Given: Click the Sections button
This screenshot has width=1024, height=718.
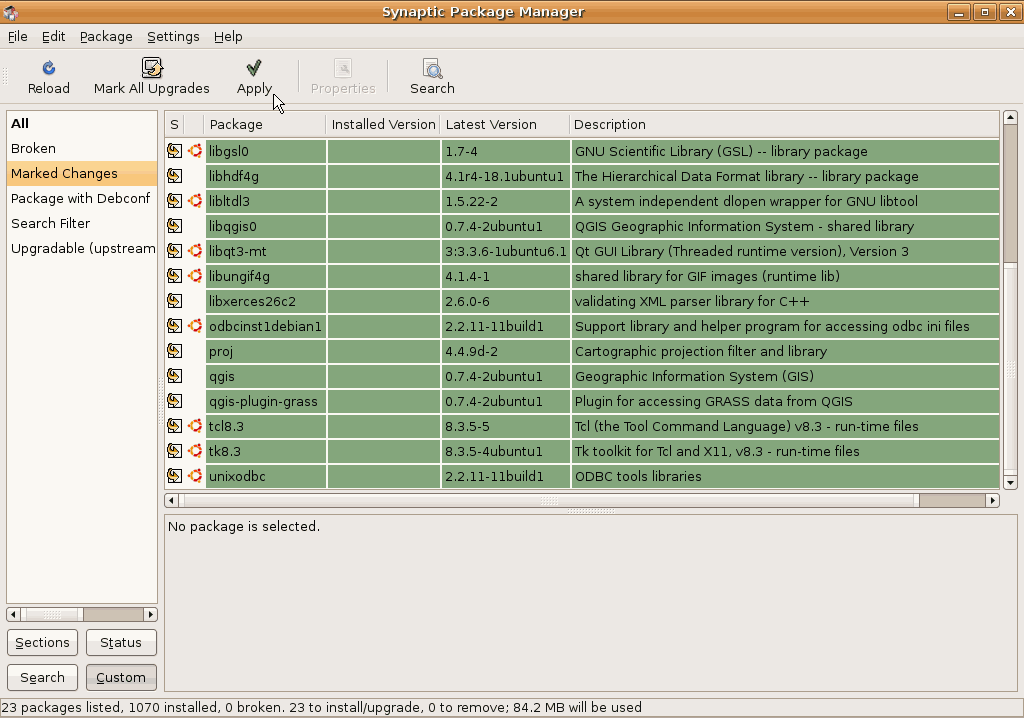Looking at the screenshot, I should pyautogui.click(x=42, y=642).
